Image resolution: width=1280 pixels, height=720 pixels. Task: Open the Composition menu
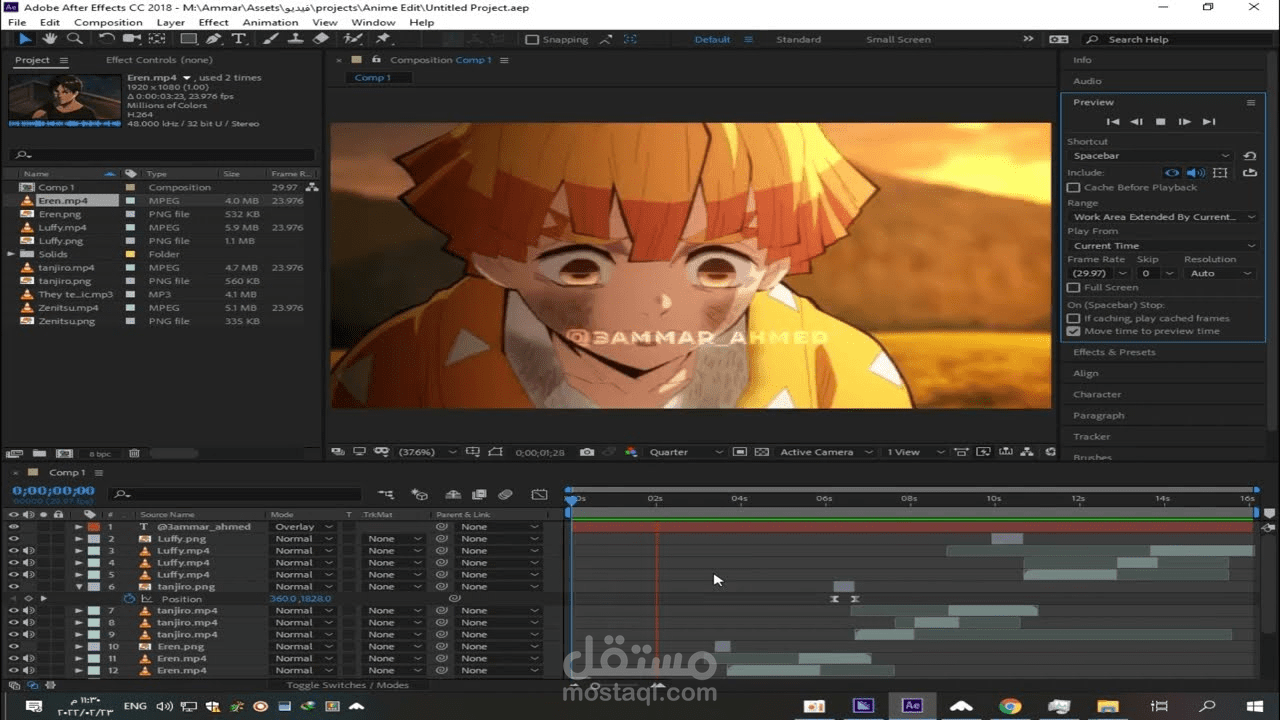(x=108, y=22)
